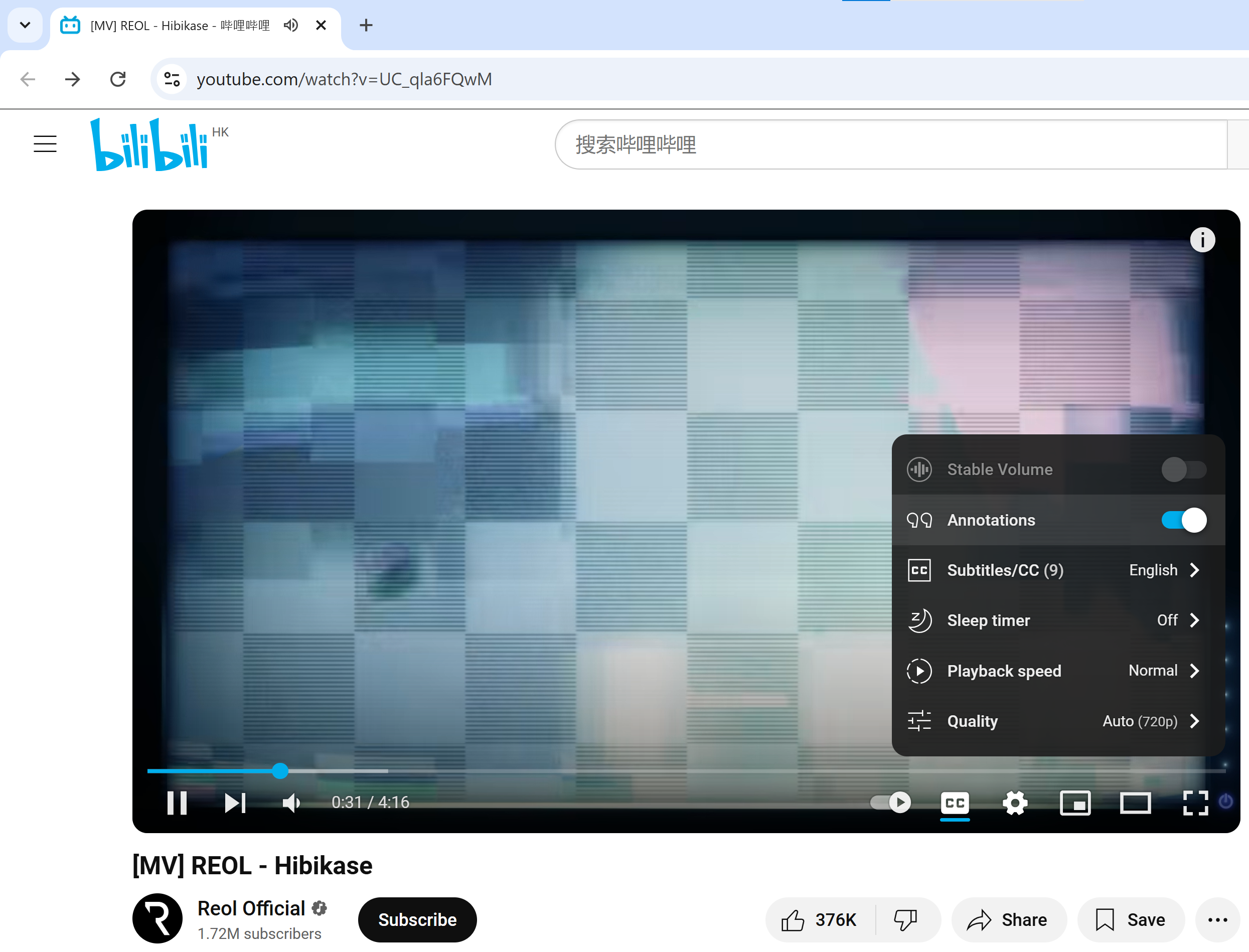This screenshot has width=1249, height=952.
Task: Skip to the next video
Action: coord(235,803)
